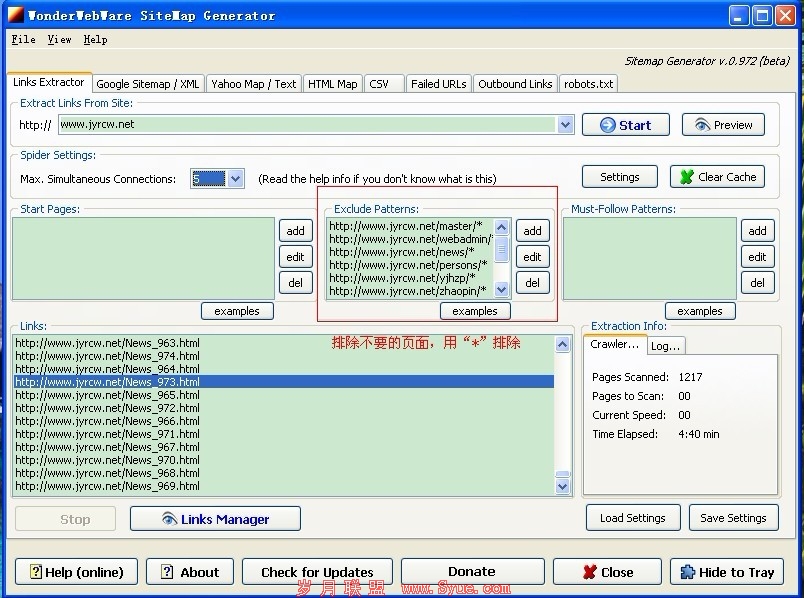Edit a Start Pages entry
This screenshot has height=598, width=804.
(x=295, y=257)
